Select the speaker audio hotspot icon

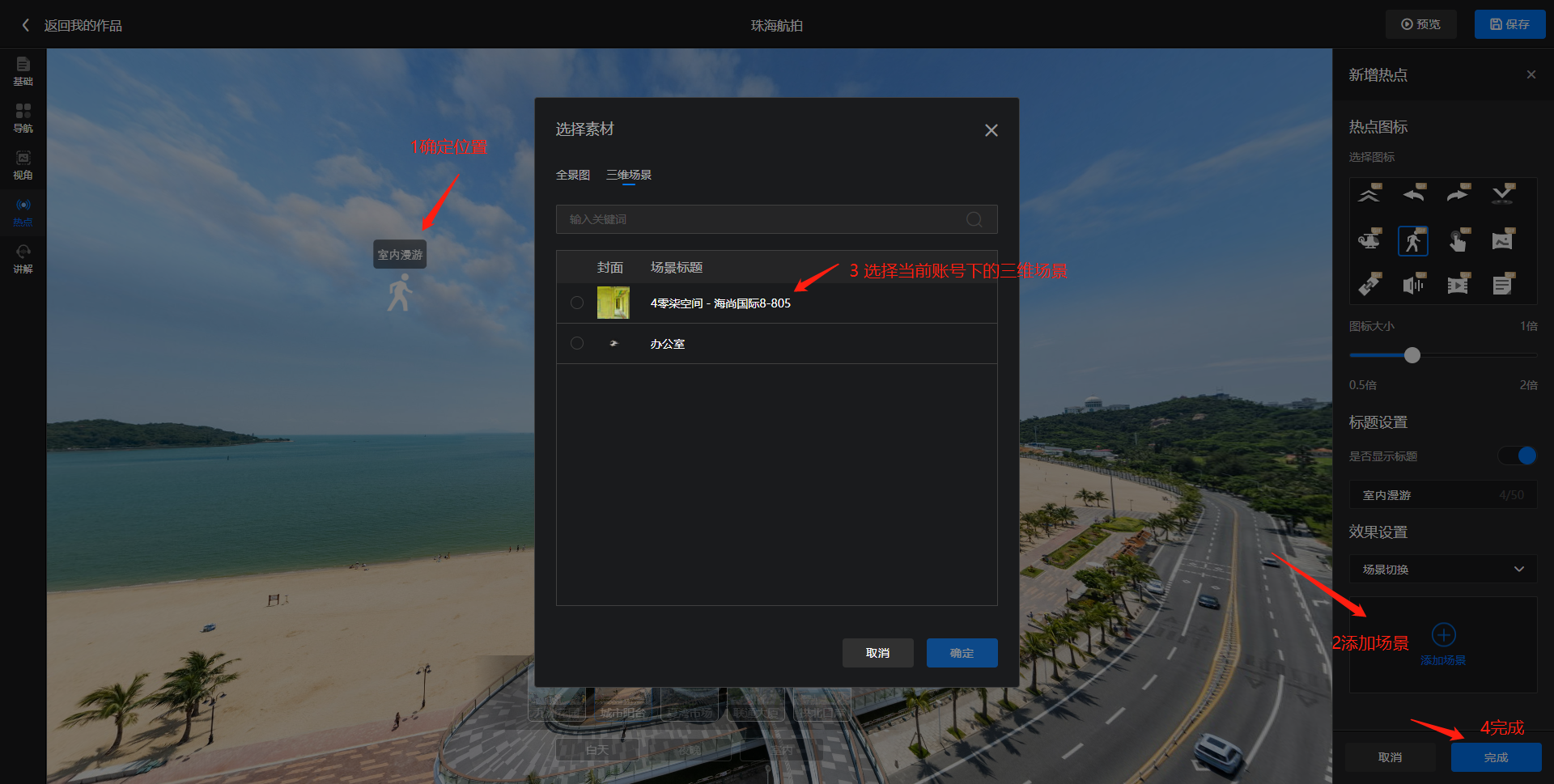coord(1414,285)
